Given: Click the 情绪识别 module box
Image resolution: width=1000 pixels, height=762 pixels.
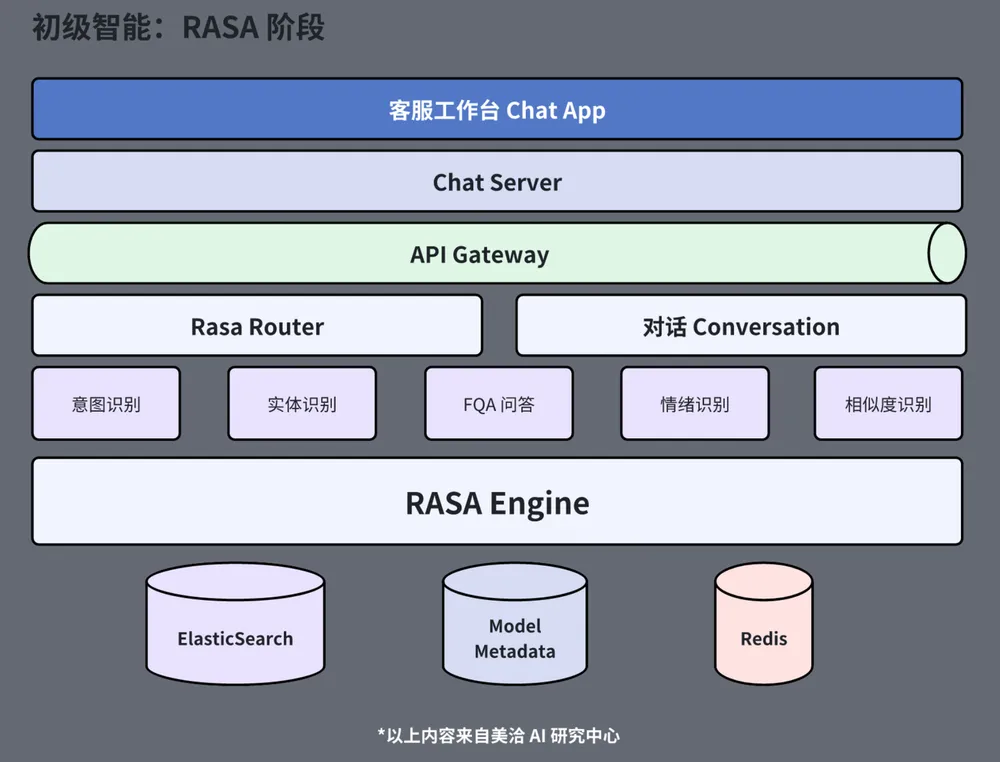Looking at the screenshot, I should point(695,404).
